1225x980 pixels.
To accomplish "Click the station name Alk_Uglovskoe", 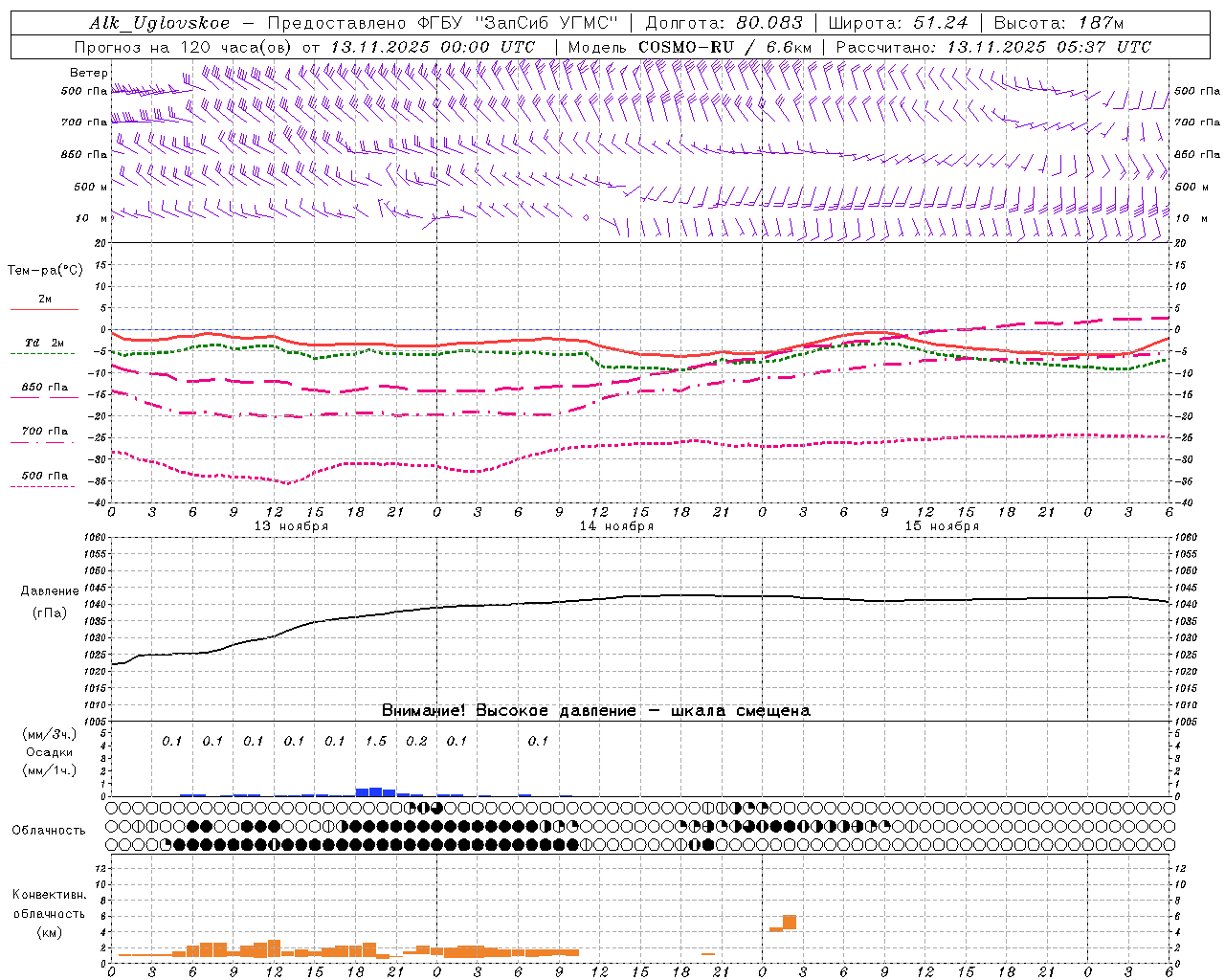I will click(x=160, y=23).
